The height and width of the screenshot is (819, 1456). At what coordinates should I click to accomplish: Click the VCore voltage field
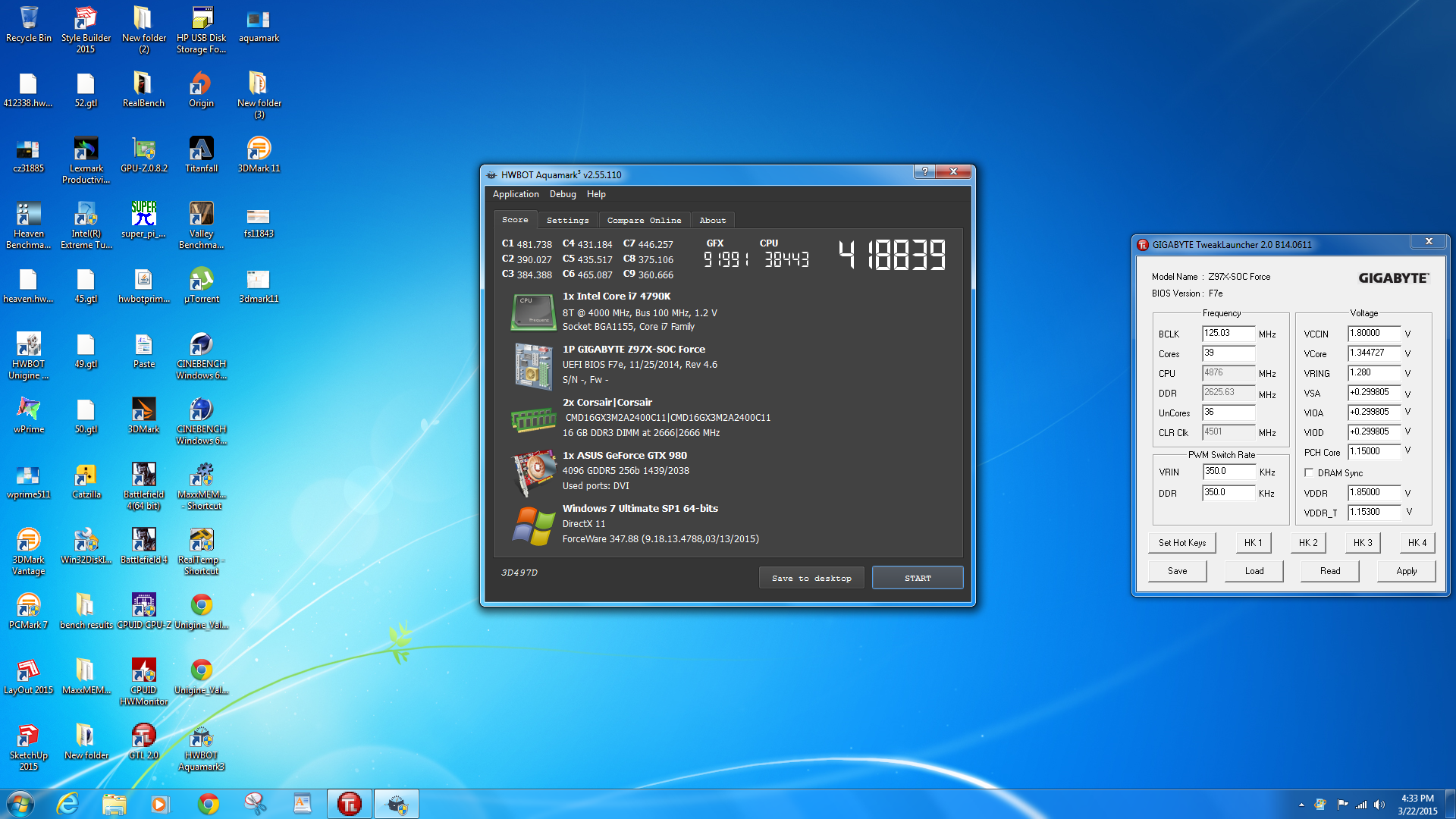[x=1374, y=353]
